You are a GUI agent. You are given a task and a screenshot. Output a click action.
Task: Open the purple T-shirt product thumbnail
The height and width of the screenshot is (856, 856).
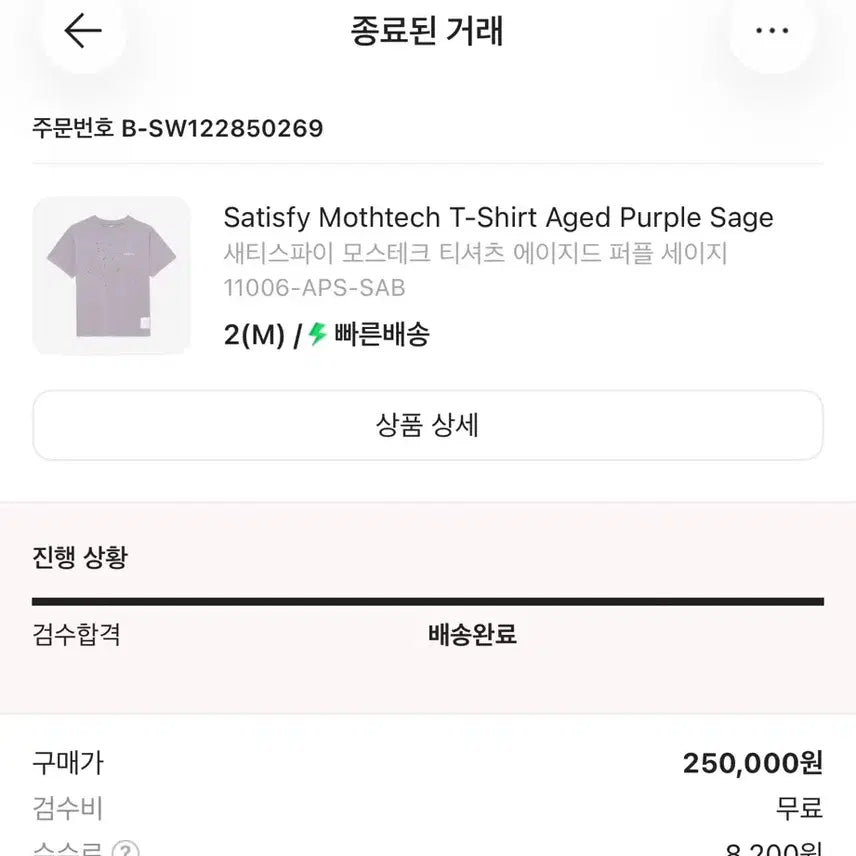click(111, 276)
